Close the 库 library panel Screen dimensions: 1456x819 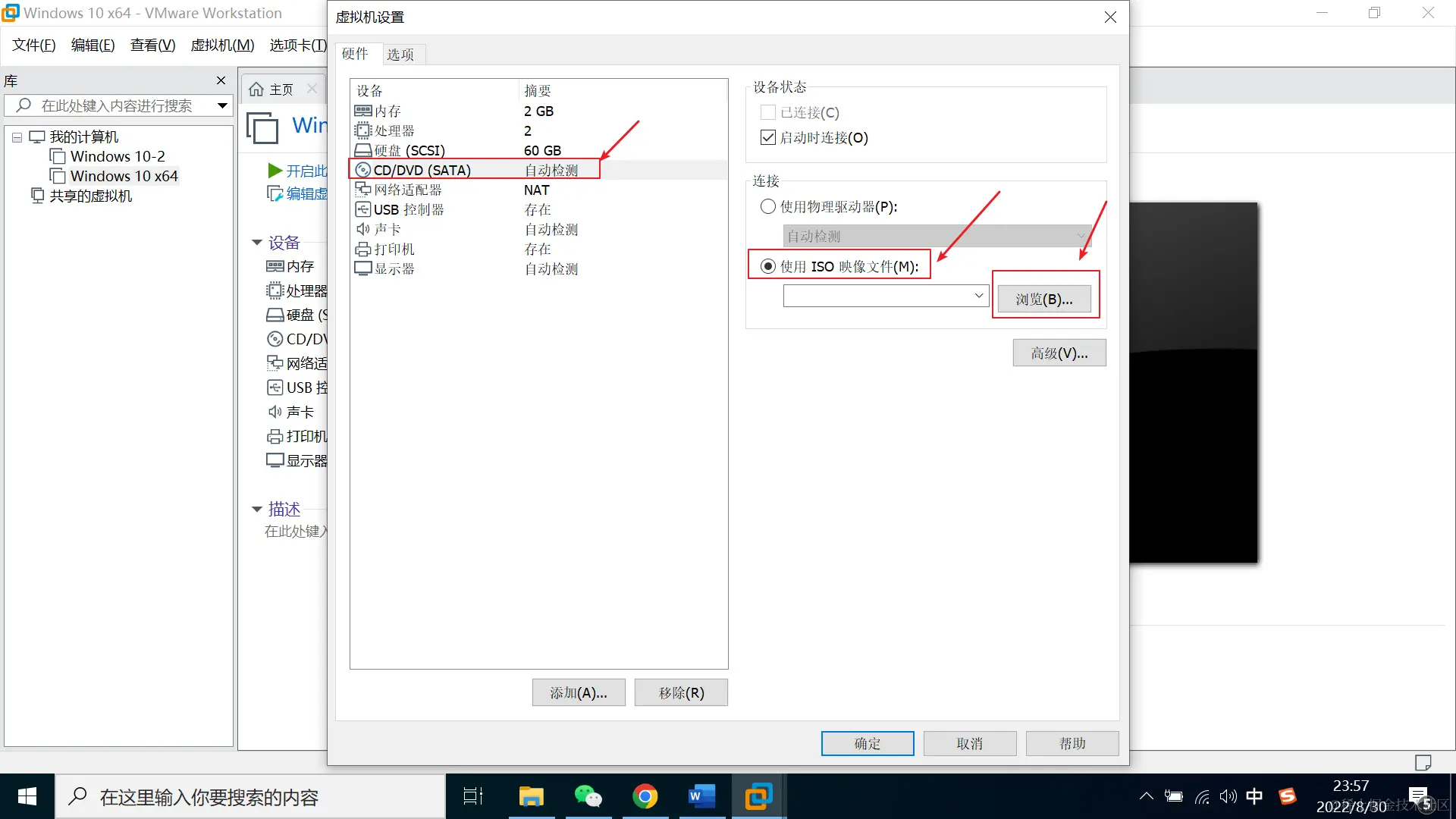221,80
